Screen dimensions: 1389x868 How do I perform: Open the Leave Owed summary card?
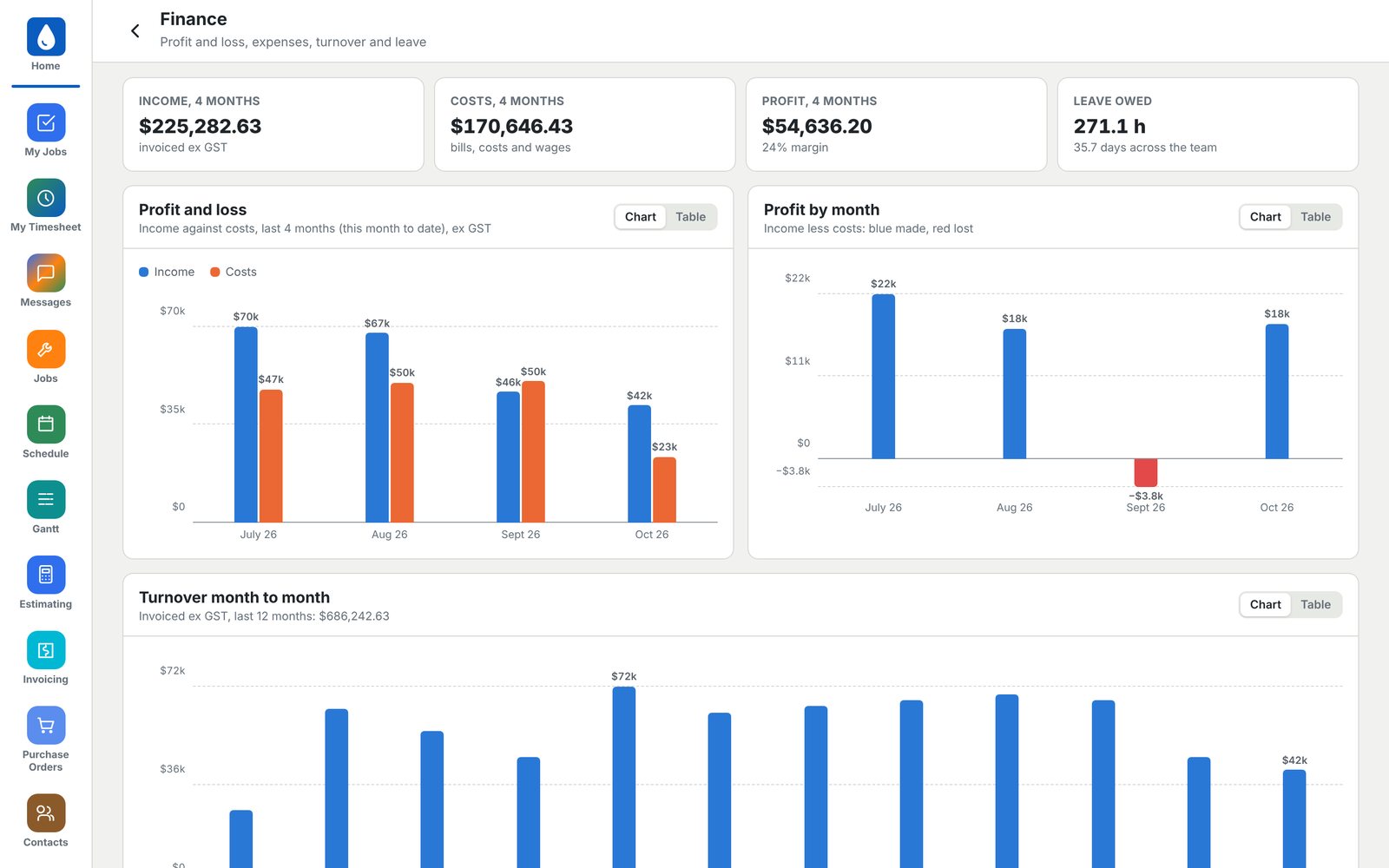click(x=1208, y=124)
